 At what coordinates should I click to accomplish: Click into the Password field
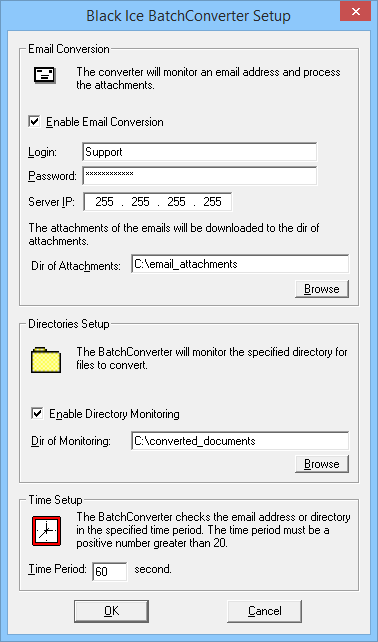click(x=199, y=176)
